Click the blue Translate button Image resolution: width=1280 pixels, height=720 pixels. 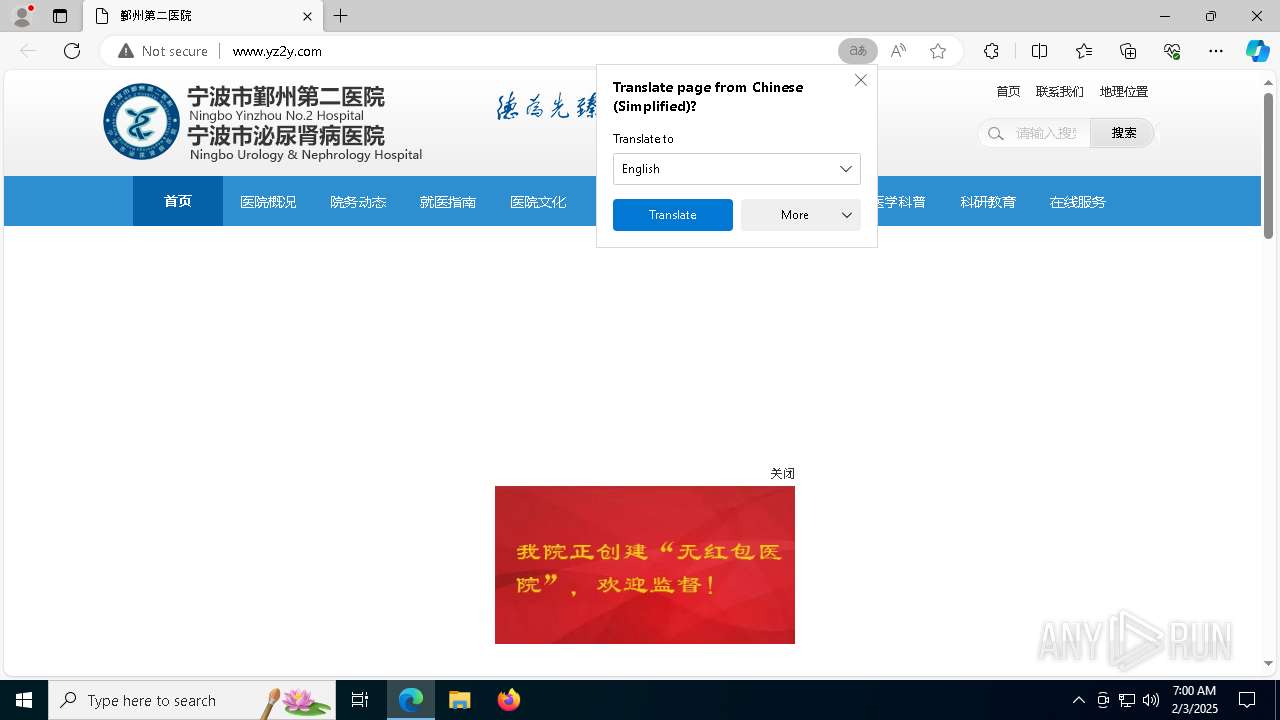point(673,215)
